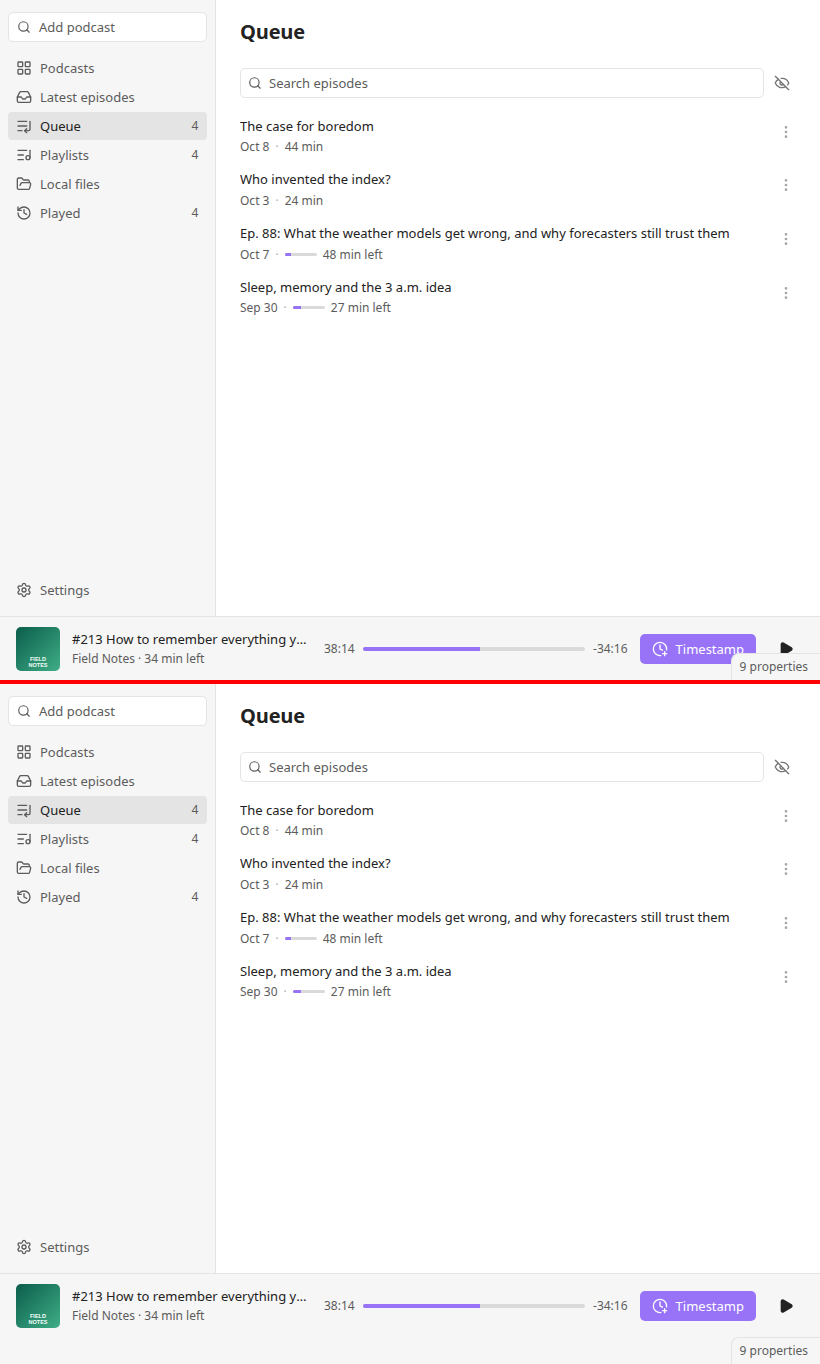Open Latest episodes in the lower sidebar
Viewport: 820px width, 1364px height.
pos(107,781)
